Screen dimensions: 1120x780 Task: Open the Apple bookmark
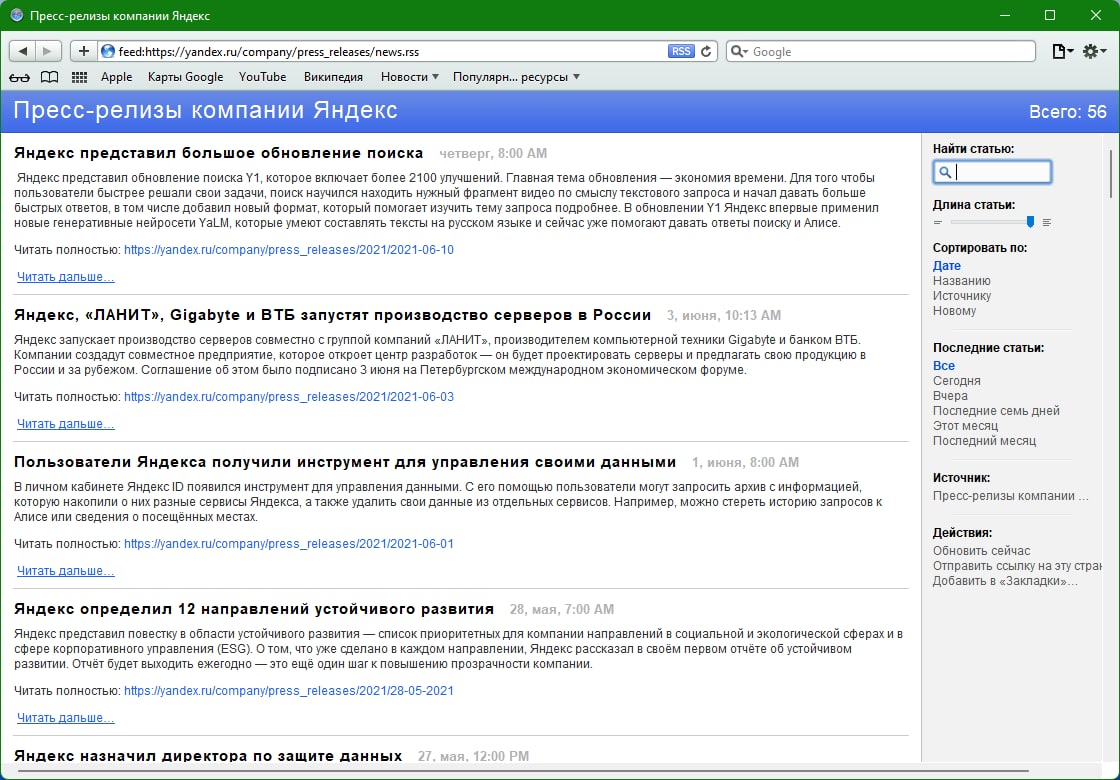(x=116, y=77)
